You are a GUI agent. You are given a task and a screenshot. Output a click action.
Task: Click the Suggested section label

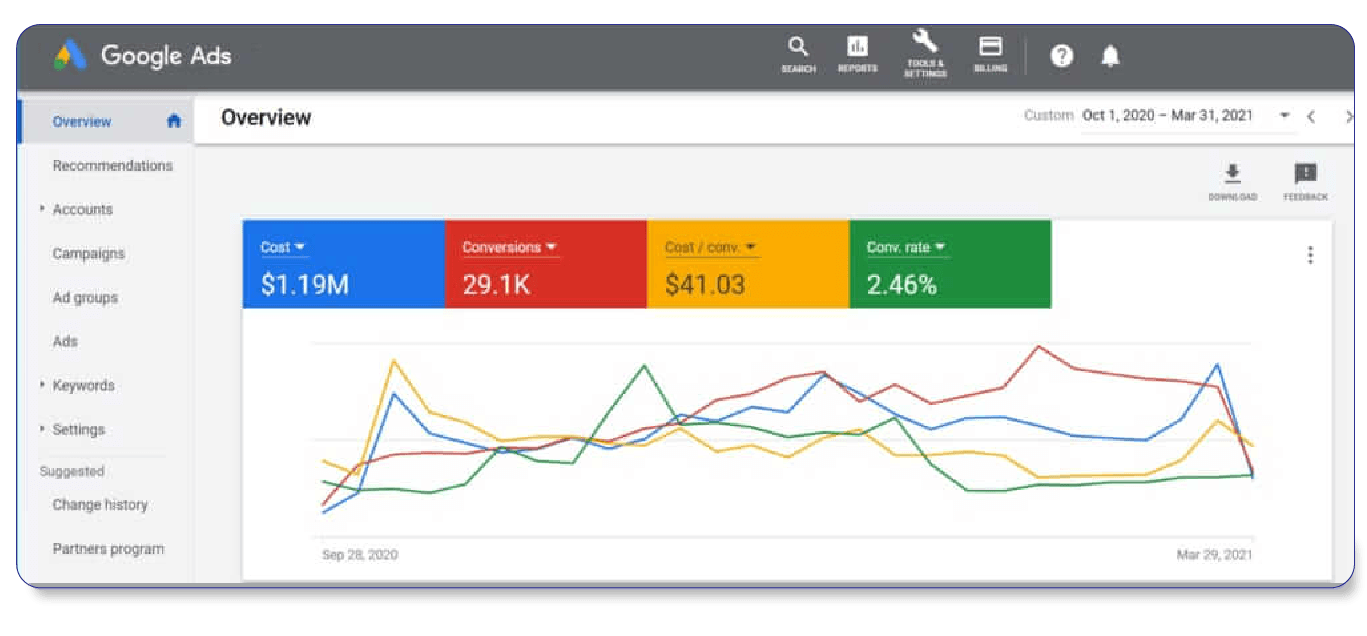(x=72, y=471)
